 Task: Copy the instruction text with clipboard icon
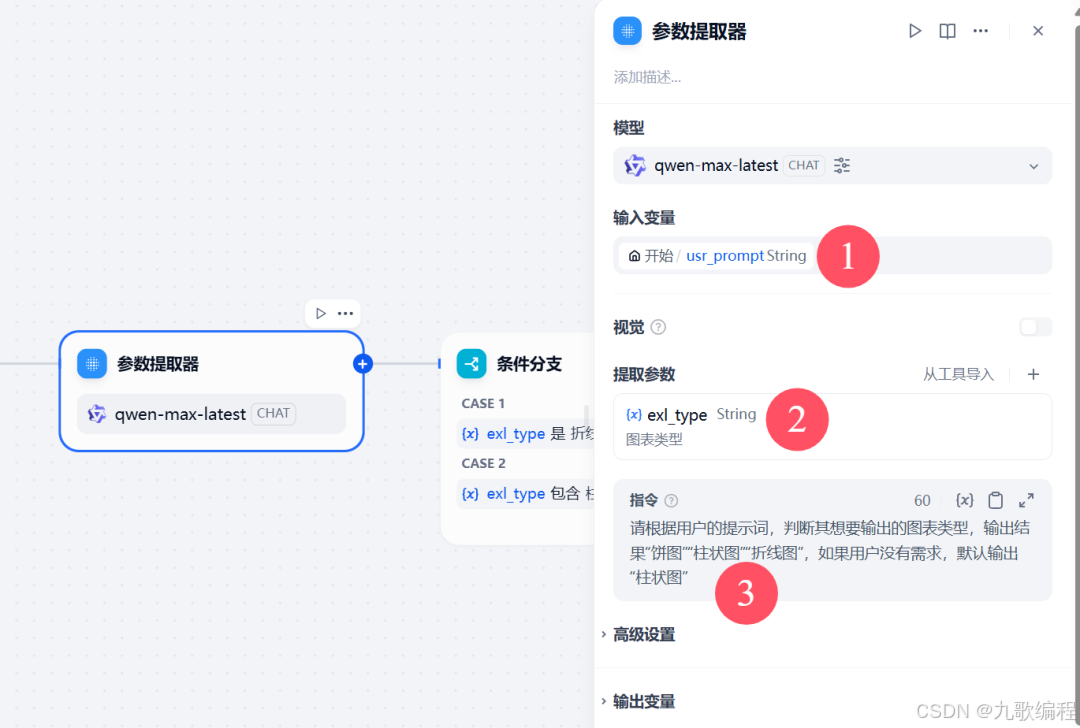[x=996, y=500]
